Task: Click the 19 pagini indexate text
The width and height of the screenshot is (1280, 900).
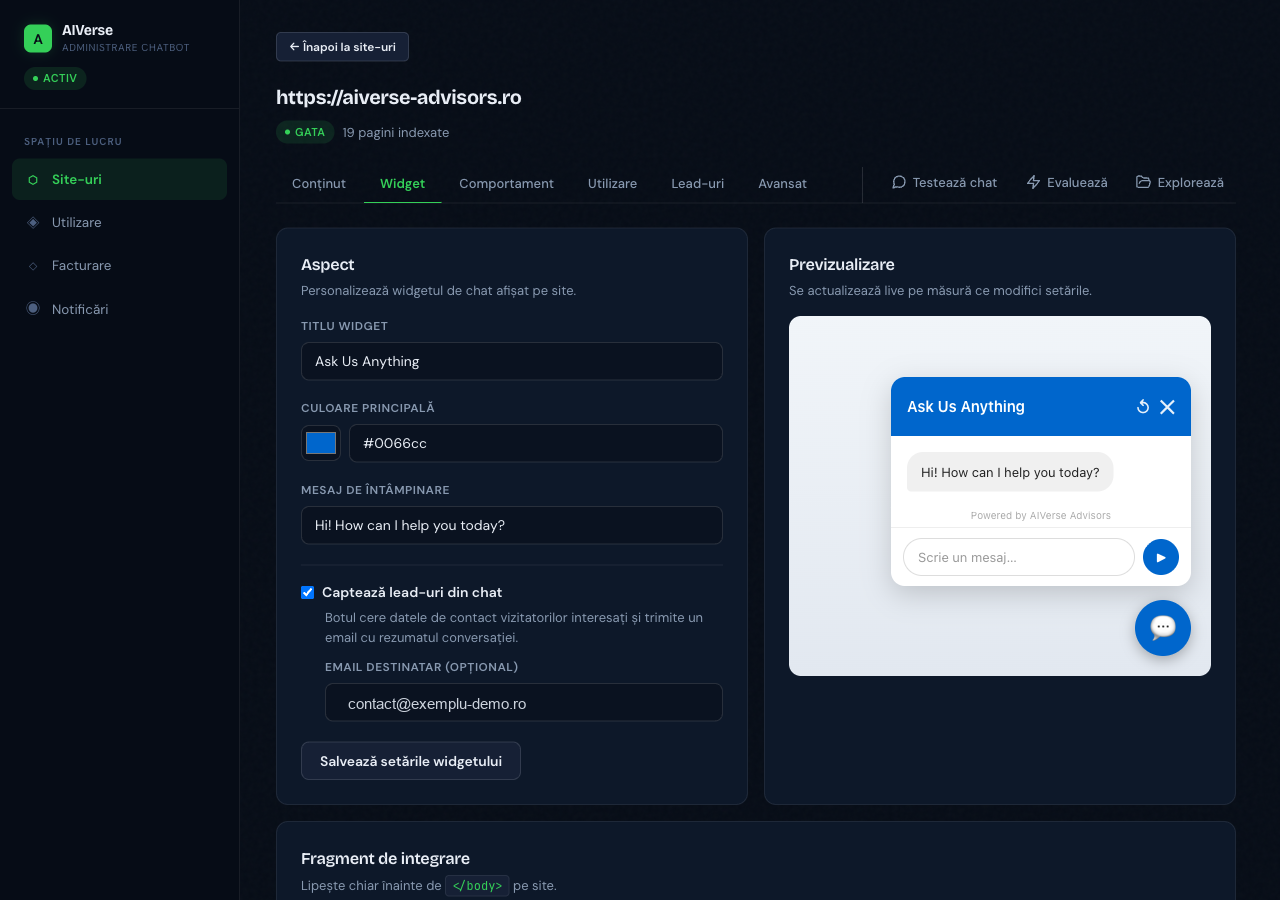Action: click(396, 132)
